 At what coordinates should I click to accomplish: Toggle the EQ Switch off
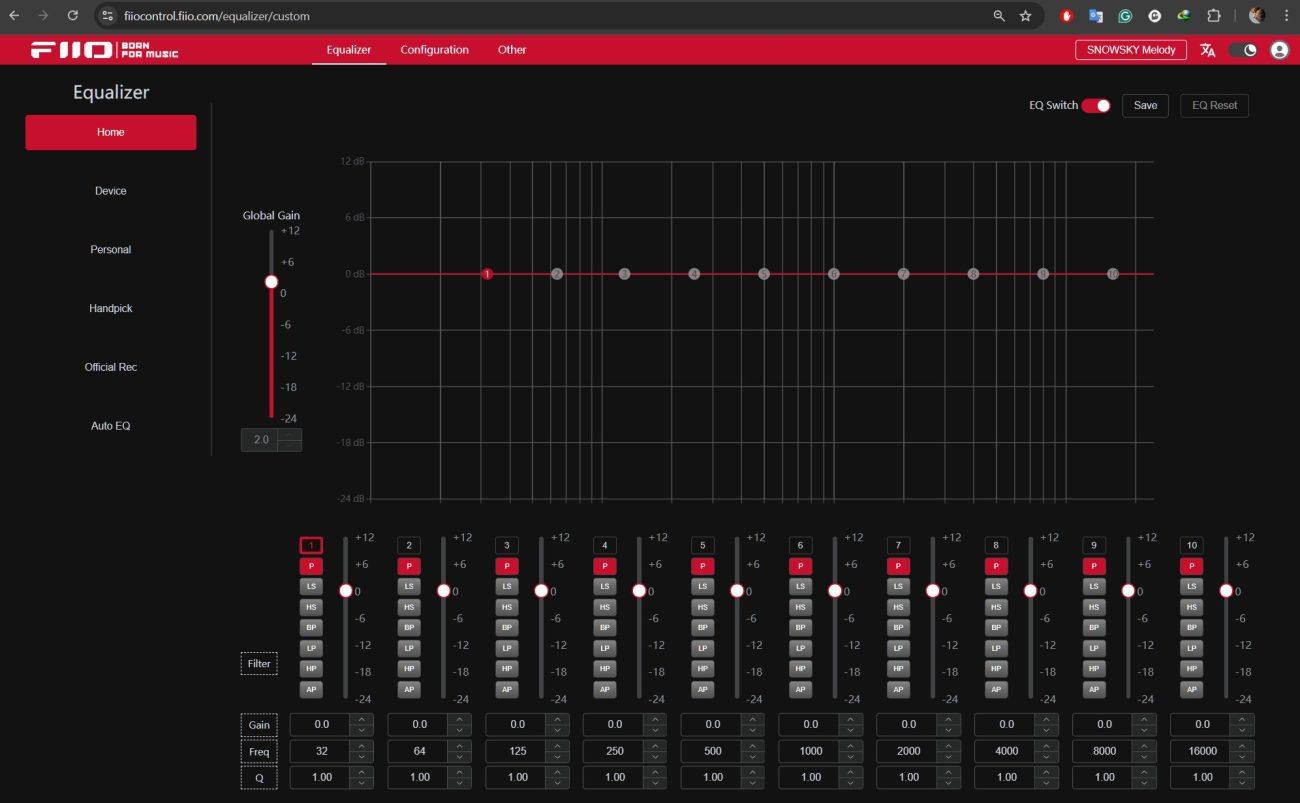[1096, 106]
